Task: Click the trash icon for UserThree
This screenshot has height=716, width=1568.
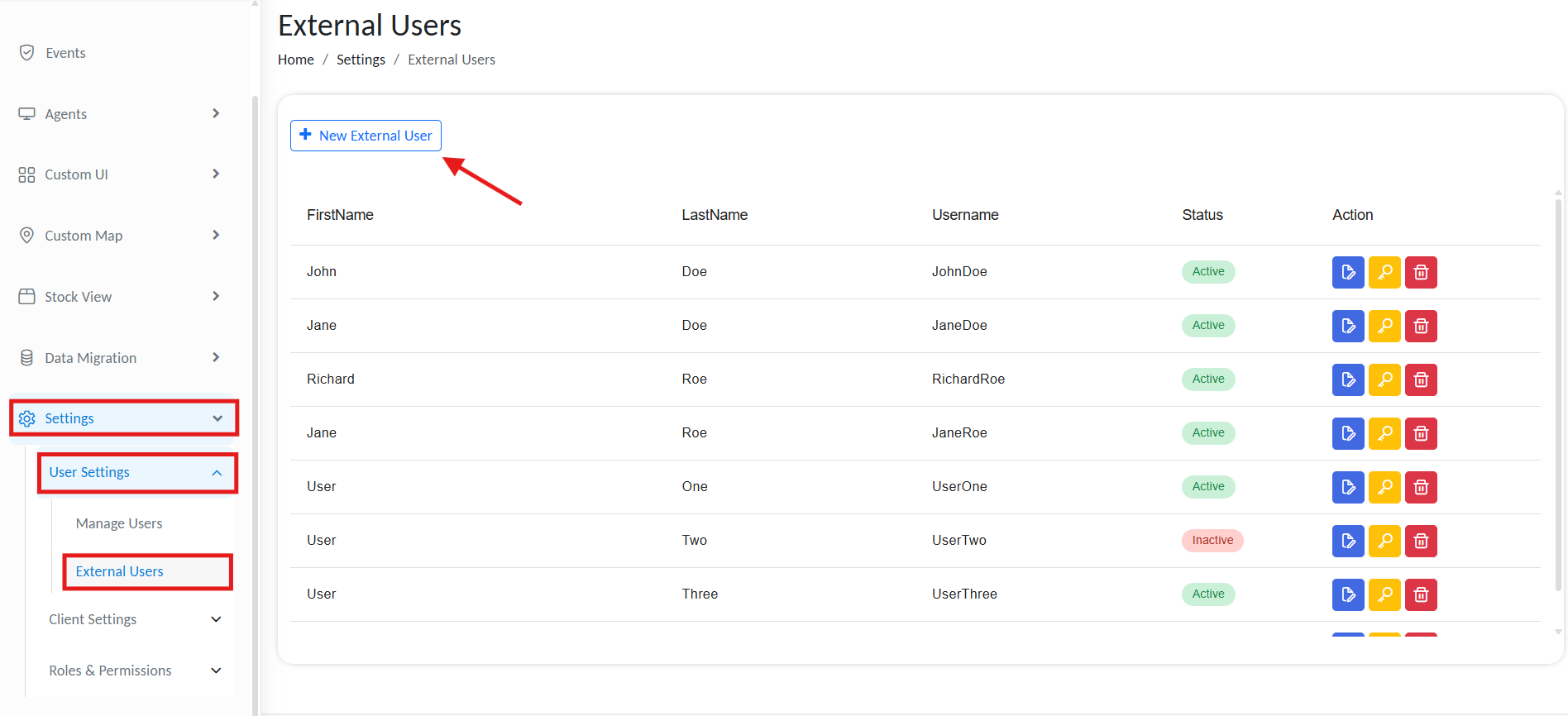Action: (1421, 594)
